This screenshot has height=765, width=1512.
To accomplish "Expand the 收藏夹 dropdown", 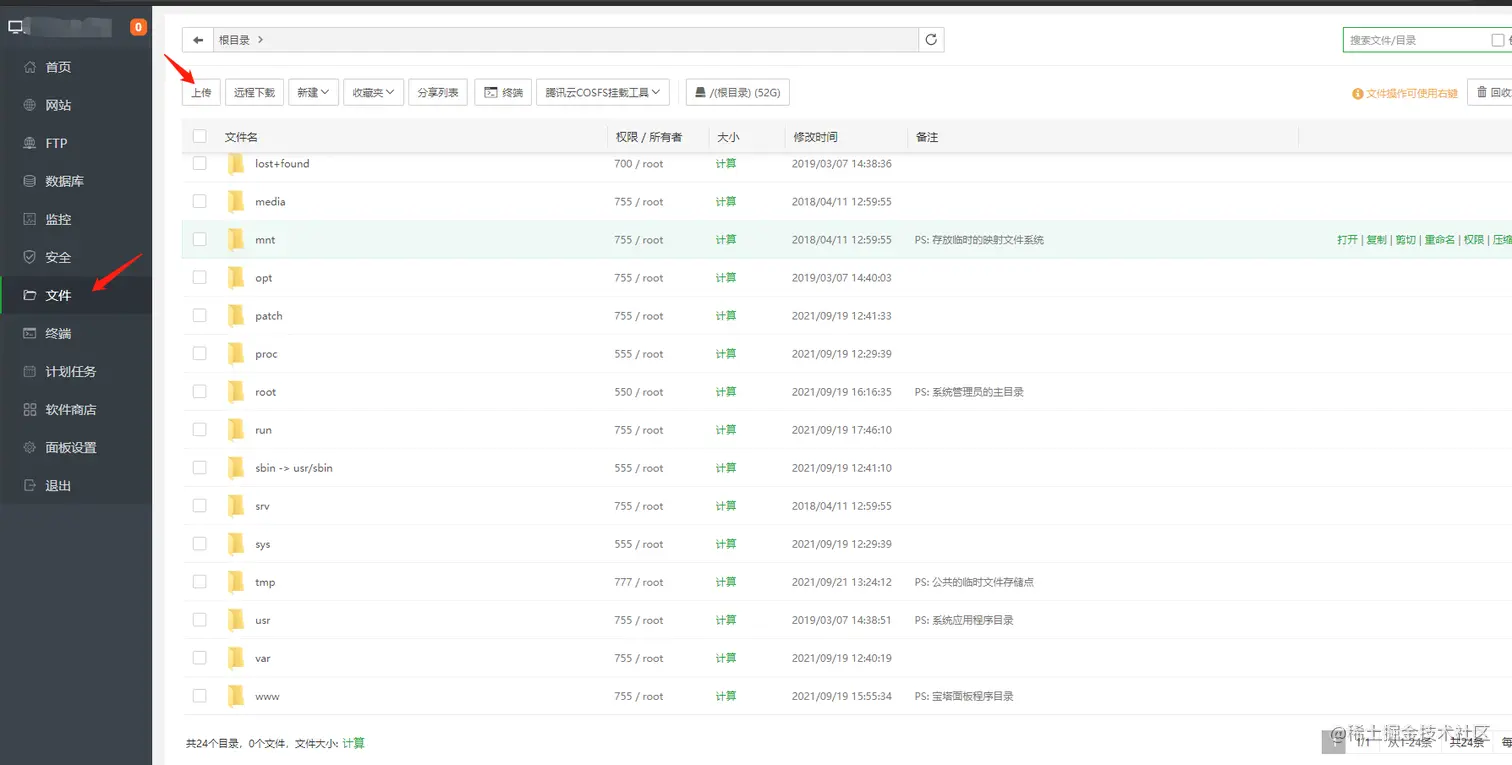I will coord(373,92).
